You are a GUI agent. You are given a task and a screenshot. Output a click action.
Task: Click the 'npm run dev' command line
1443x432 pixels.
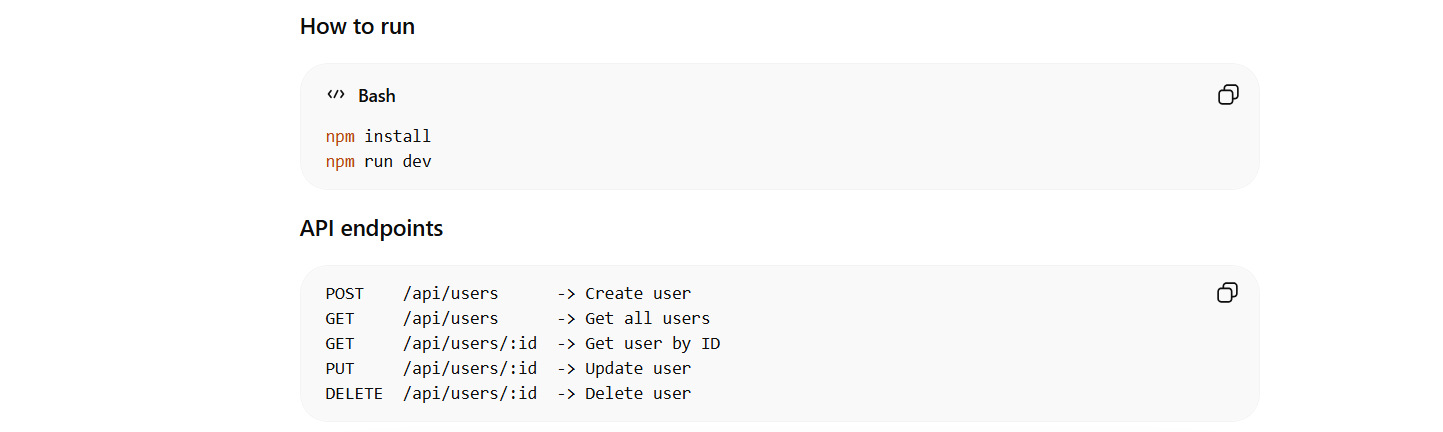pyautogui.click(x=378, y=161)
